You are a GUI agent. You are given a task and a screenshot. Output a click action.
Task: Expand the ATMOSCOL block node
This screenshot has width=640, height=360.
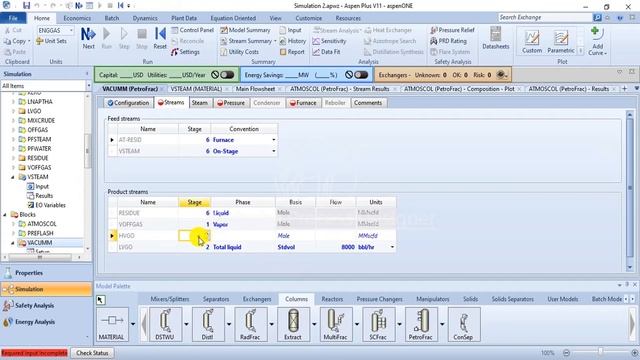(13, 224)
